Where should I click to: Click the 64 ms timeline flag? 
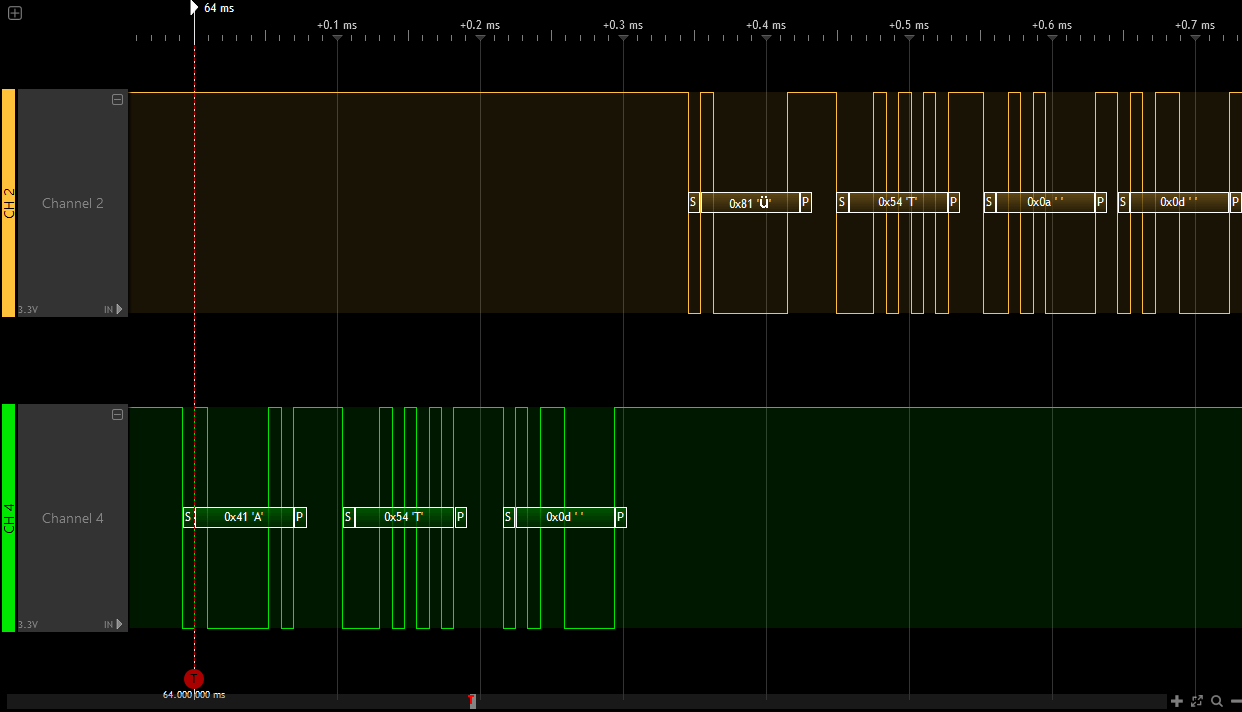[x=195, y=8]
